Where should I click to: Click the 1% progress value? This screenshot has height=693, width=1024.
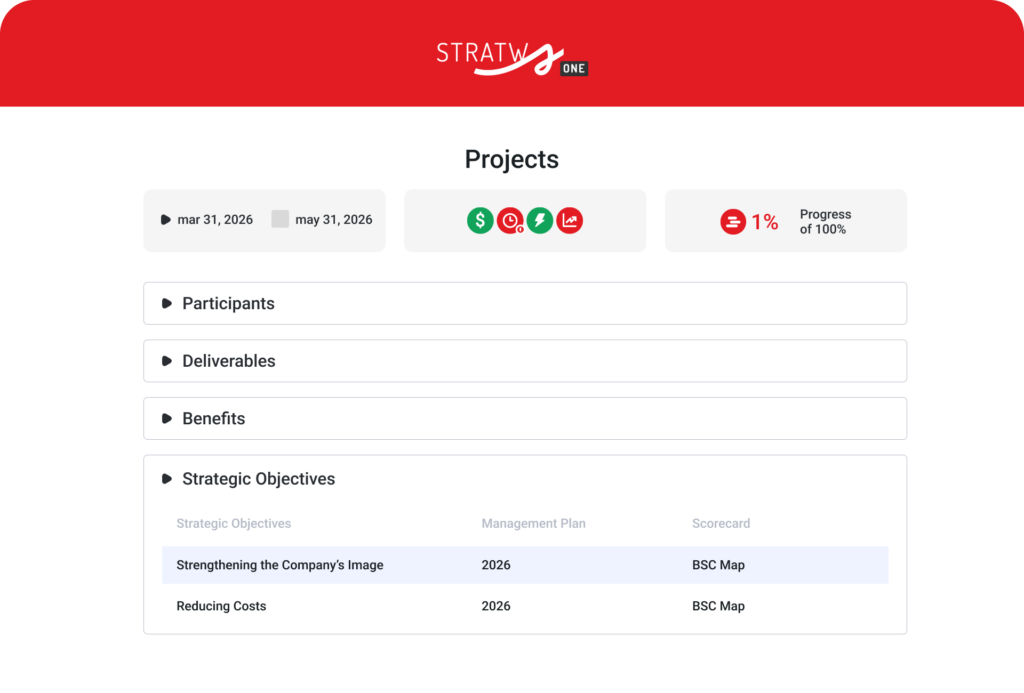(765, 221)
